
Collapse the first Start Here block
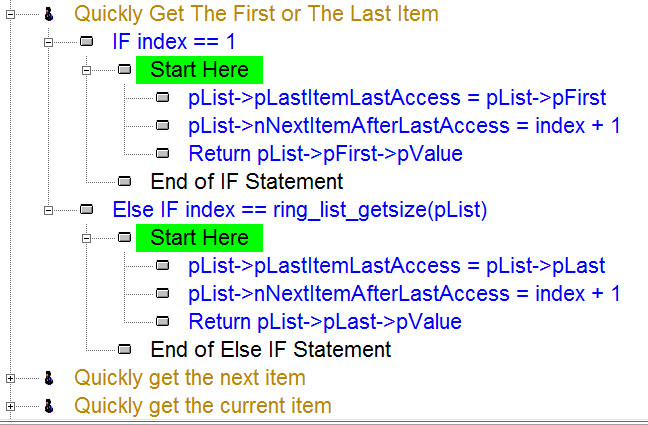[x=86, y=70]
